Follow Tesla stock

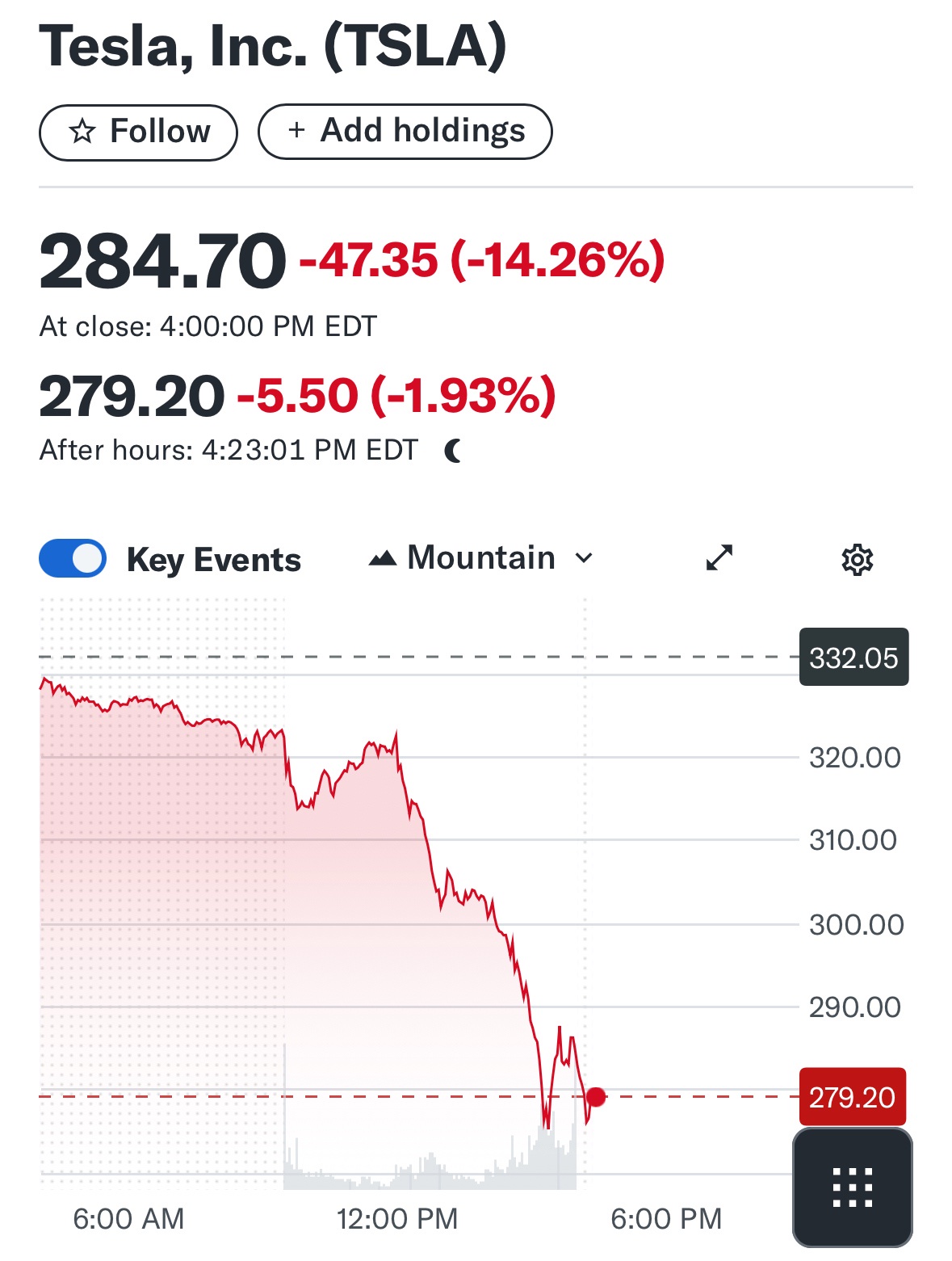click(138, 132)
